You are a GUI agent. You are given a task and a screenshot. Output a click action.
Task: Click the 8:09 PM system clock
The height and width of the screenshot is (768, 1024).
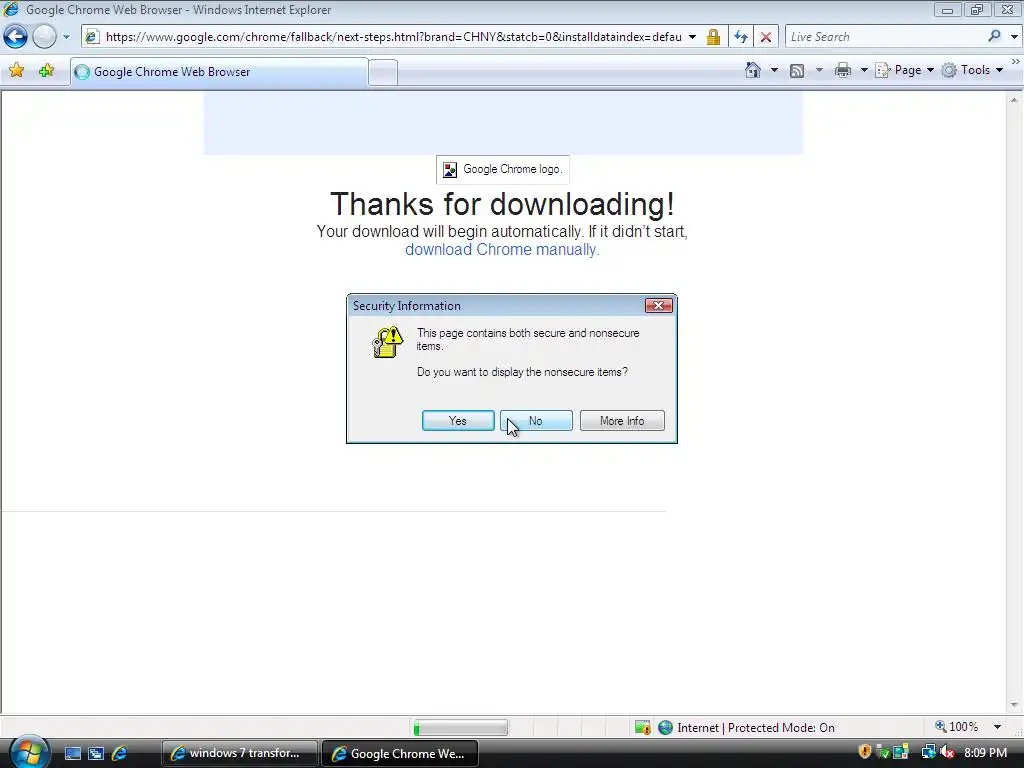coord(985,753)
